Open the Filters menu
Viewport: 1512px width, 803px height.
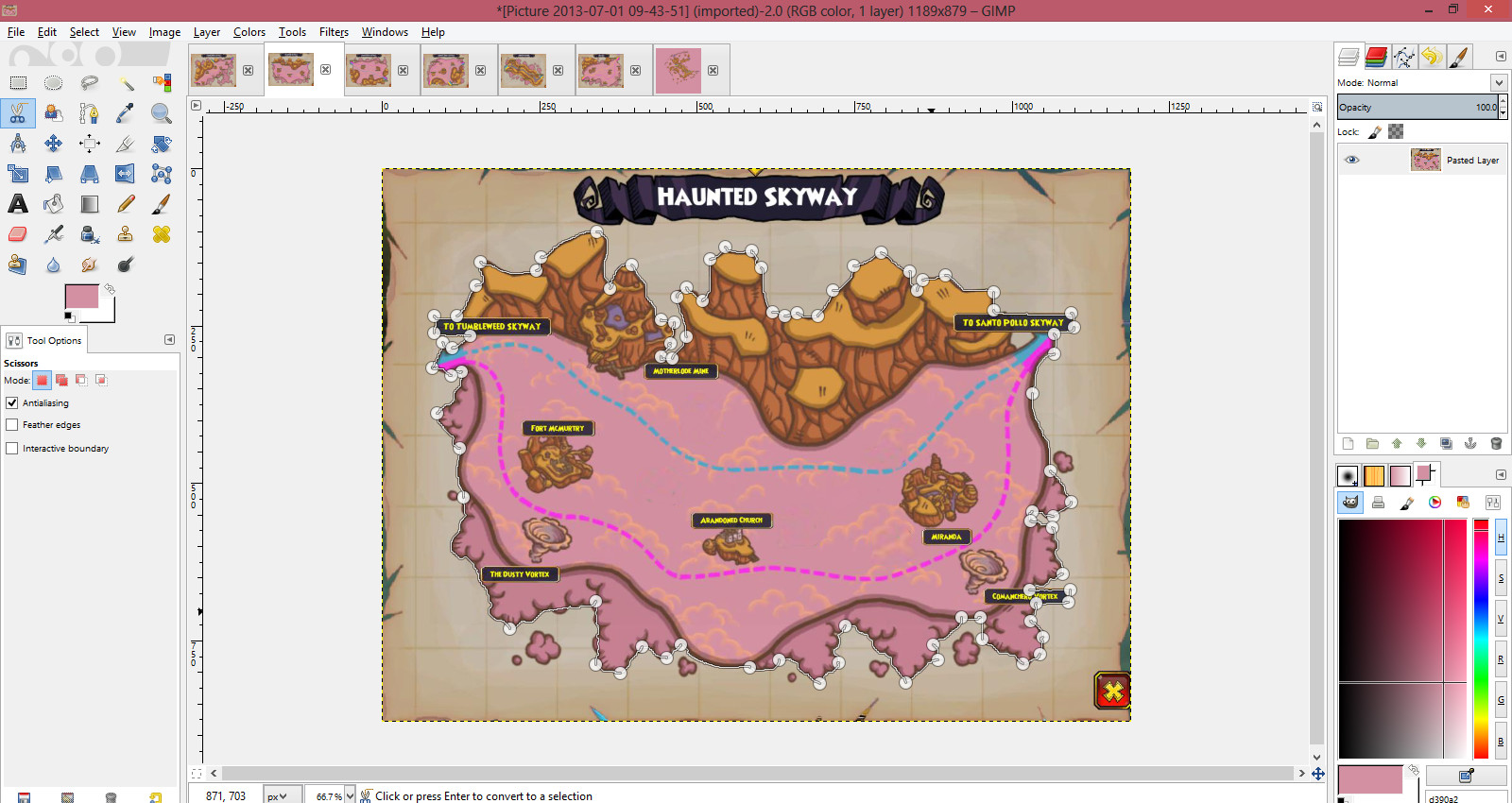pyautogui.click(x=334, y=32)
